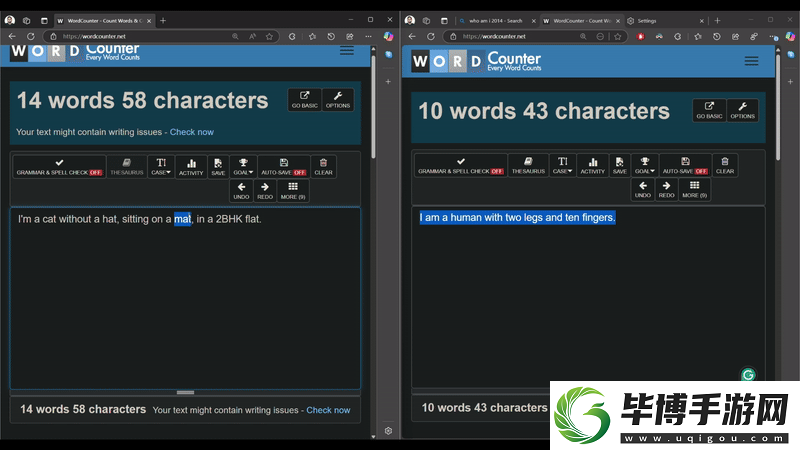
Task: Click 'Check now' link in bottom status bar
Action: (328, 410)
